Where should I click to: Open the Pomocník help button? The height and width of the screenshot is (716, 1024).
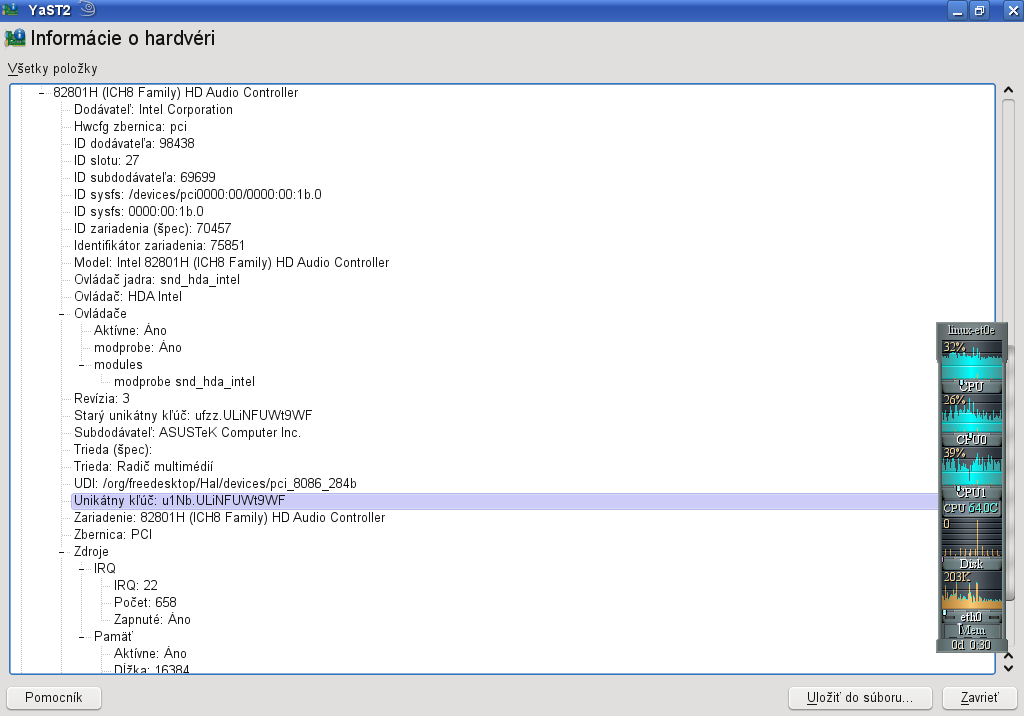tap(54, 698)
